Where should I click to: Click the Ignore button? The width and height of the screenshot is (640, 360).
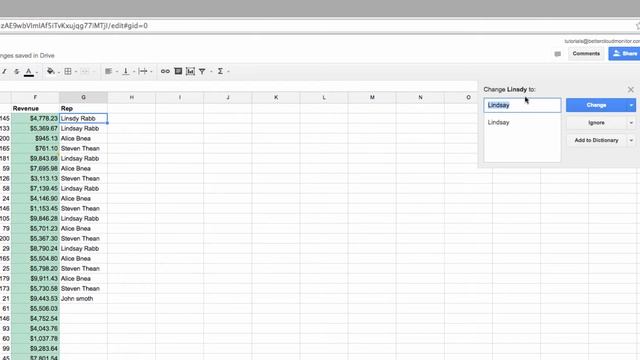(x=596, y=123)
